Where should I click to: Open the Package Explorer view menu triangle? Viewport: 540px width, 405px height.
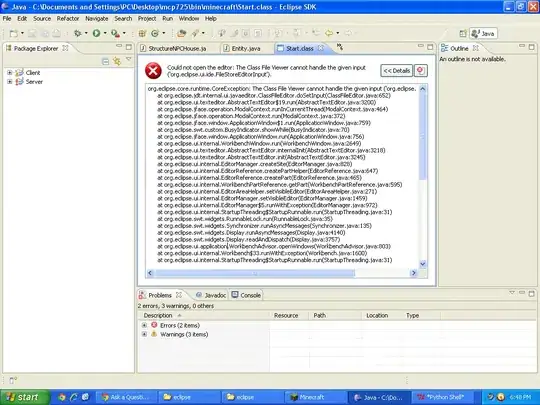(128, 60)
